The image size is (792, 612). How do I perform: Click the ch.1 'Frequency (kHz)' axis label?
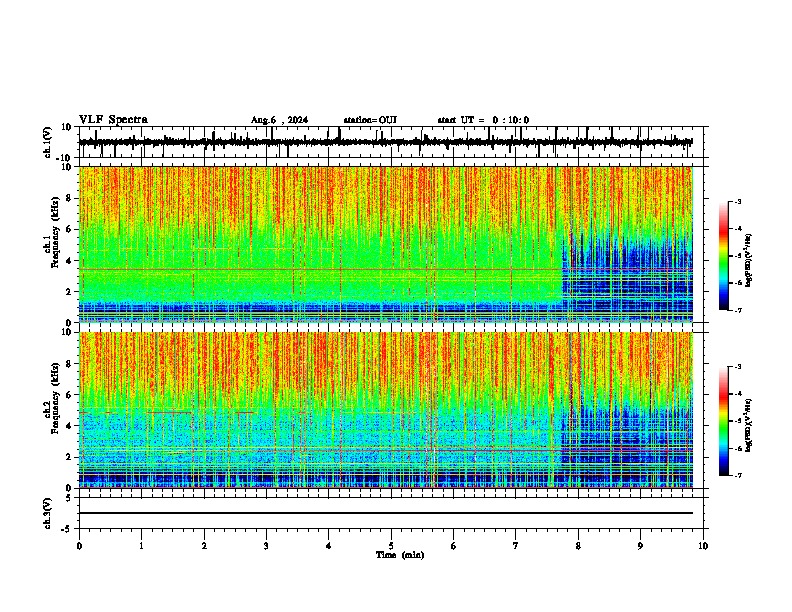point(57,232)
